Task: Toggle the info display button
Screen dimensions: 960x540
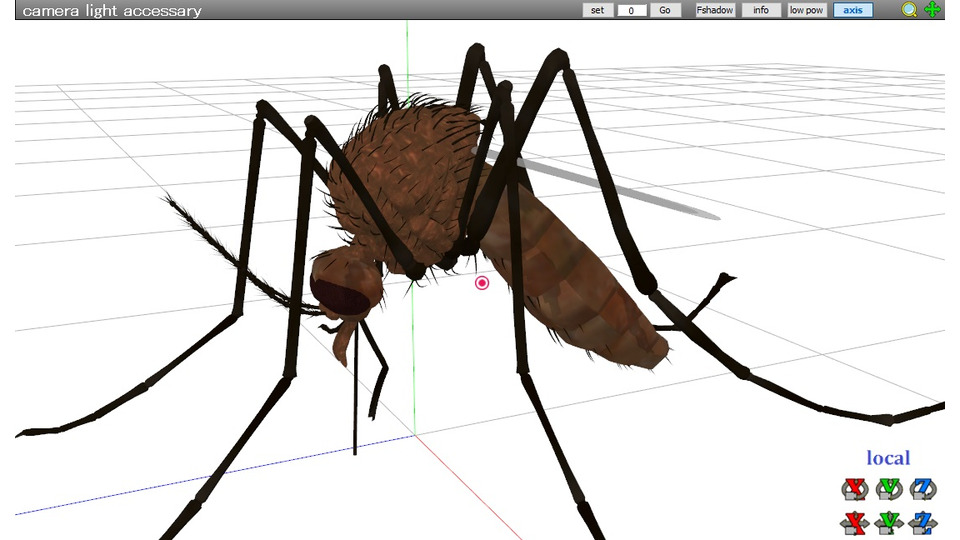Action: [761, 10]
